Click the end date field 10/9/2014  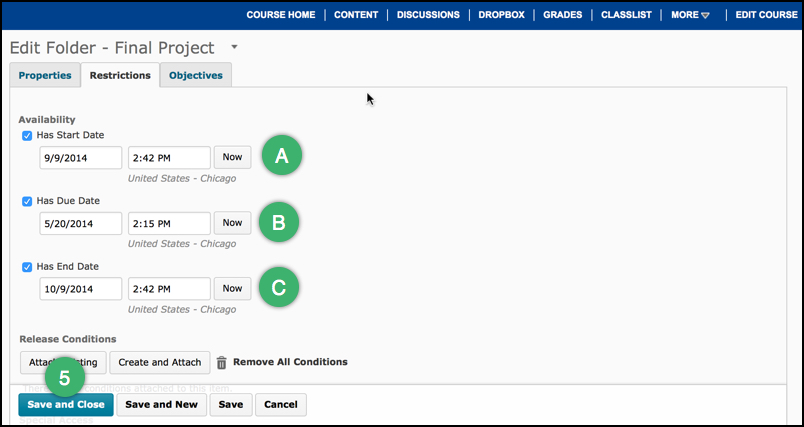click(x=81, y=289)
